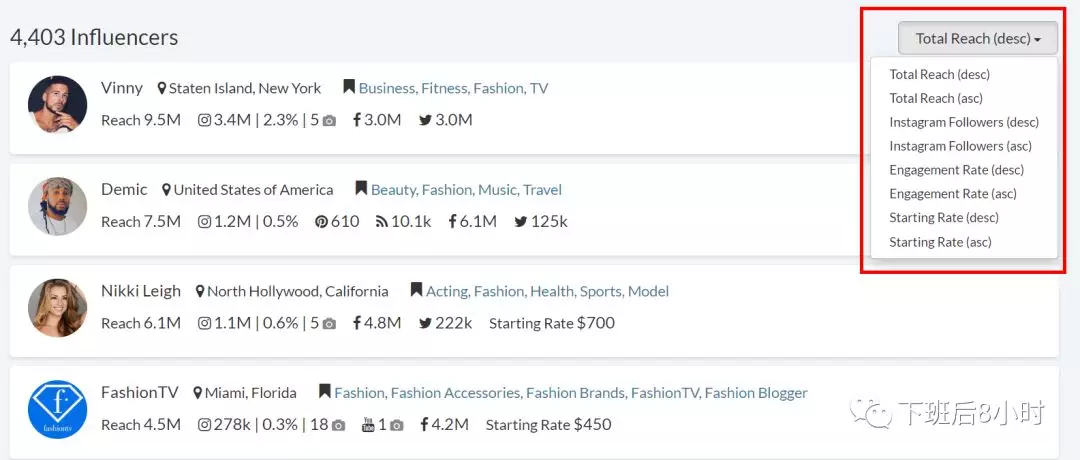The height and width of the screenshot is (460, 1080).
Task: Open Vinny's Business, Fitness, Fashion, TV categories link
Action: (x=453, y=88)
